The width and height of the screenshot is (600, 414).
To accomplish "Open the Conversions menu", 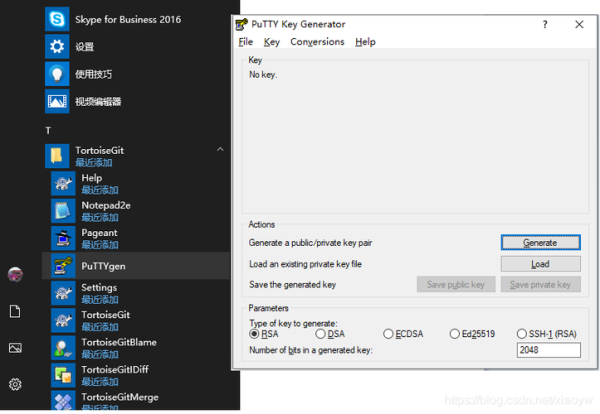I will click(317, 42).
